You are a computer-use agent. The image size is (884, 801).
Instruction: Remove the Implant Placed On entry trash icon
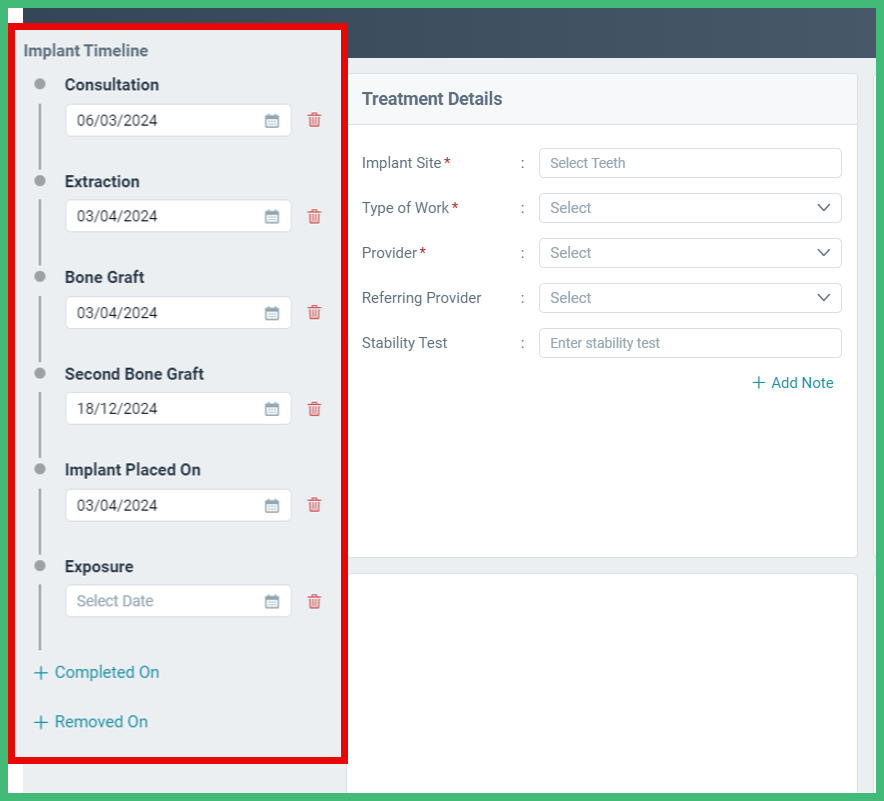tap(314, 505)
